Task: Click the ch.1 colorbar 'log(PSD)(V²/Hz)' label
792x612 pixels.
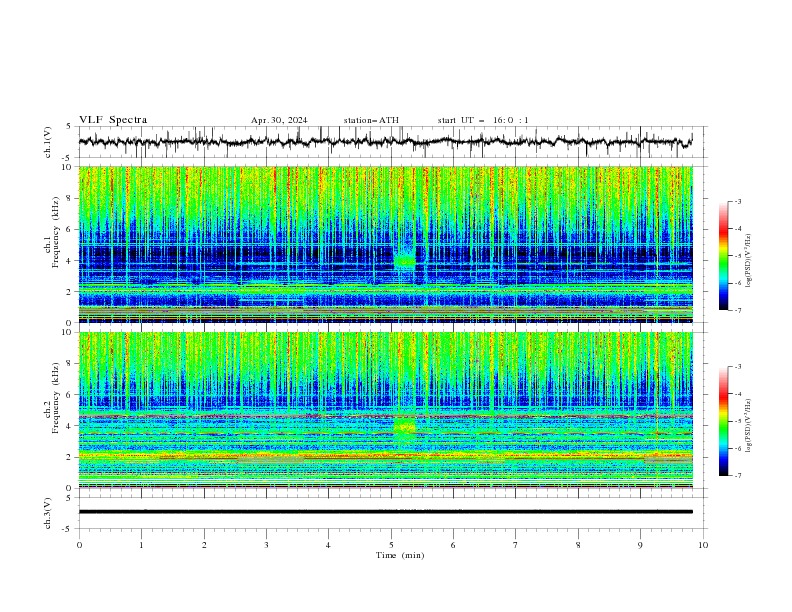Action: point(749,261)
